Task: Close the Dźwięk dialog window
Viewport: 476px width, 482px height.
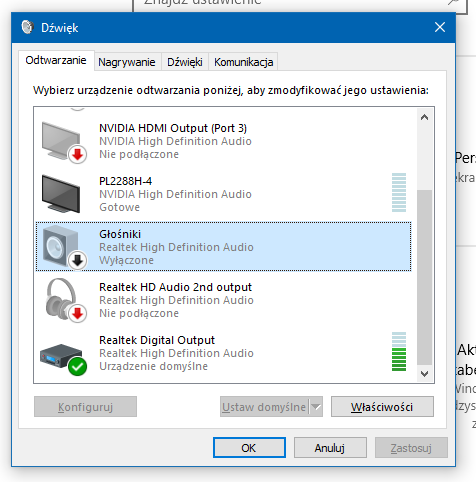Action: pyautogui.click(x=440, y=27)
